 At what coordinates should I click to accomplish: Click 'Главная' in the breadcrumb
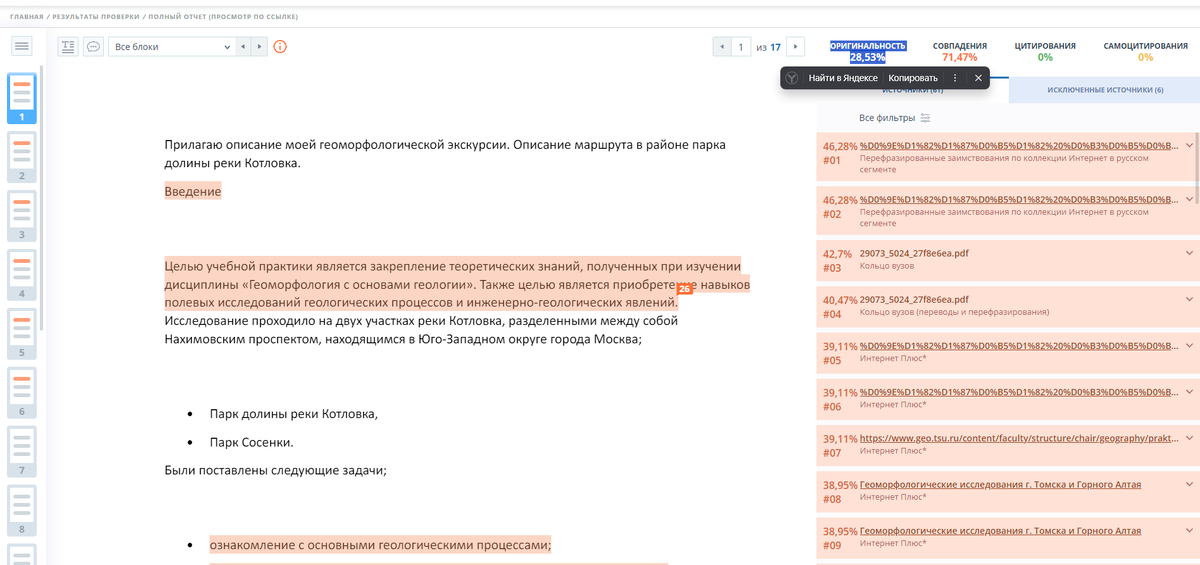[26, 17]
